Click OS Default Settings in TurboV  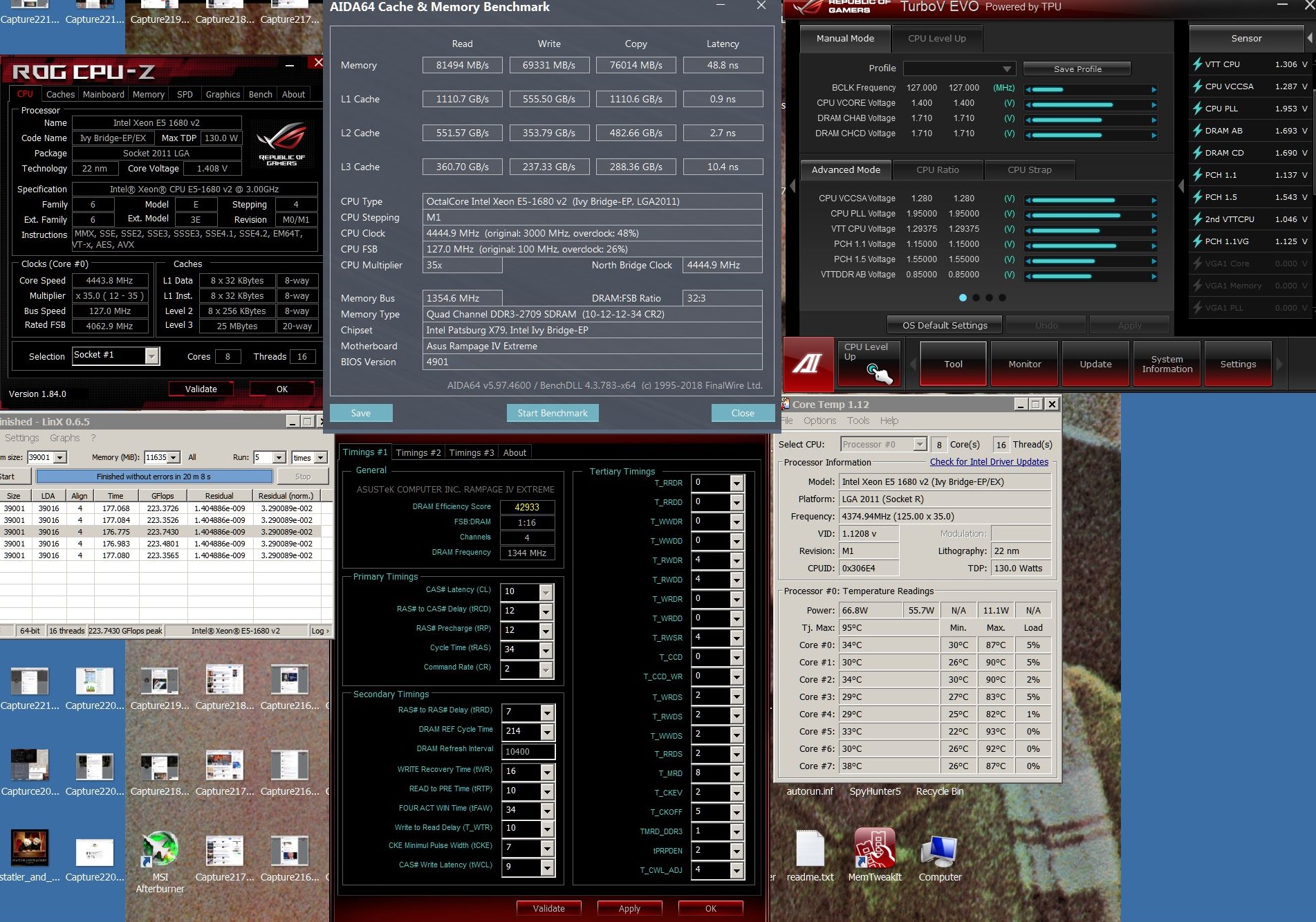[945, 325]
